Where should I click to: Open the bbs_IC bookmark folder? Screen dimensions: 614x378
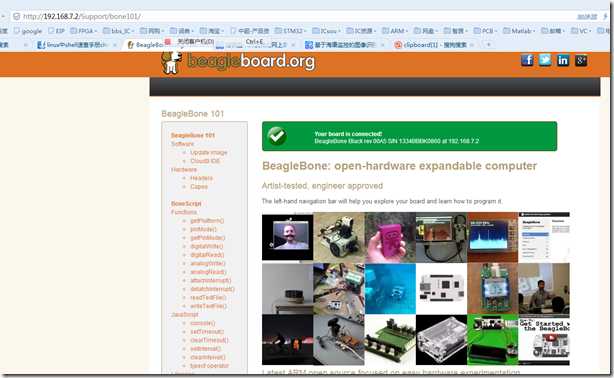click(118, 31)
